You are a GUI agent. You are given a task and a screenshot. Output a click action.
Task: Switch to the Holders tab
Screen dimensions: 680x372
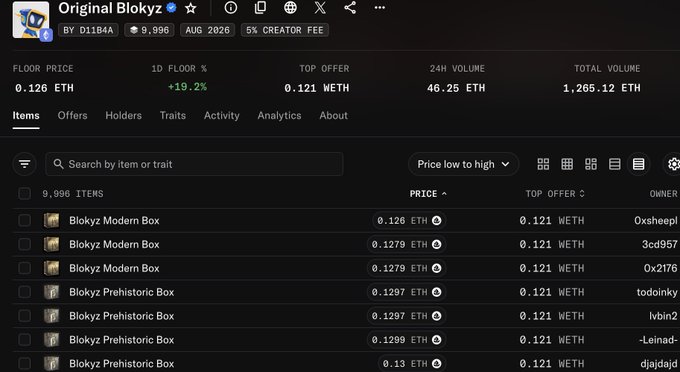coord(124,115)
